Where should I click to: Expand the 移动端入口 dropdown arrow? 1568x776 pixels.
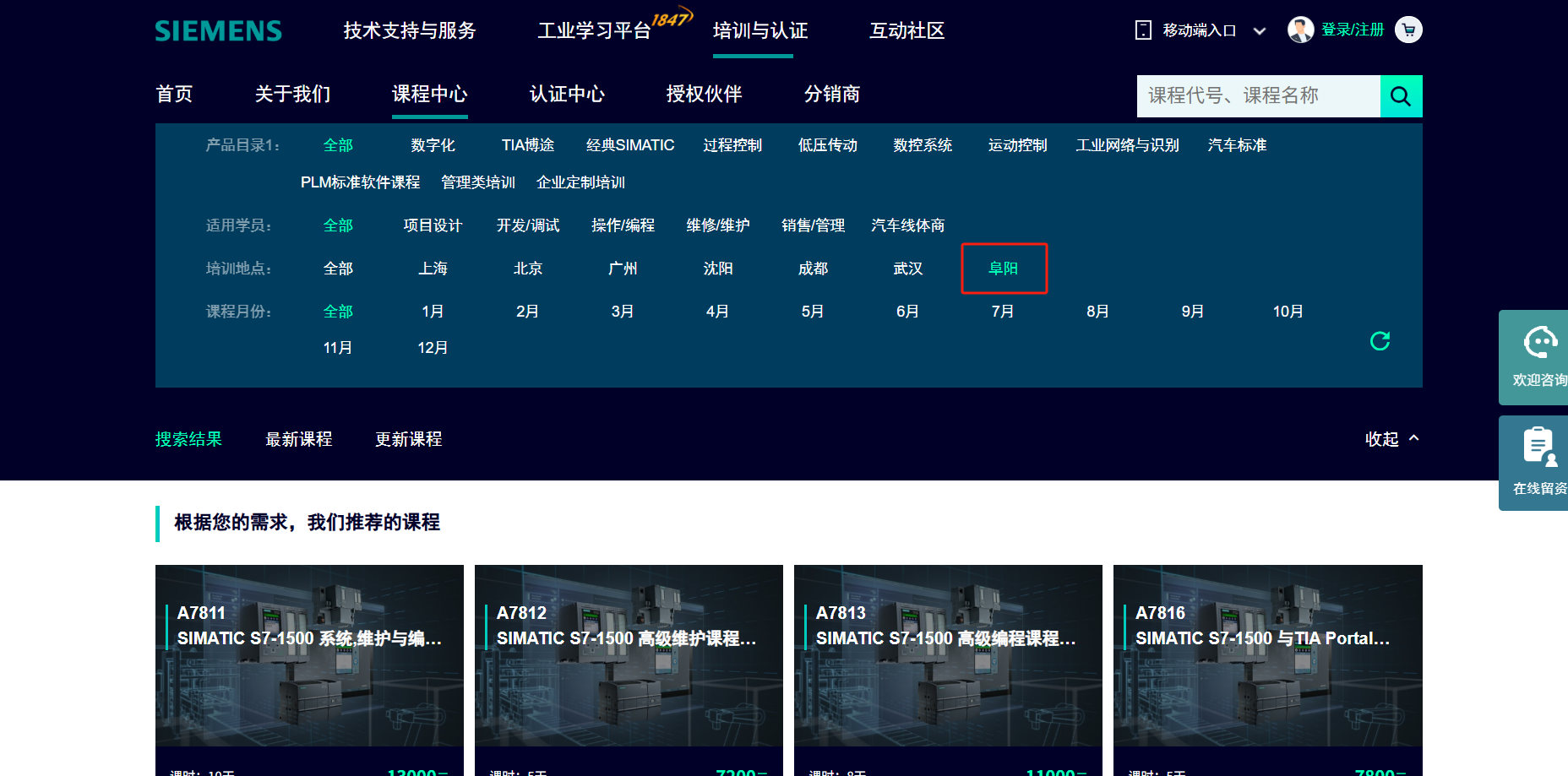pyautogui.click(x=1260, y=31)
